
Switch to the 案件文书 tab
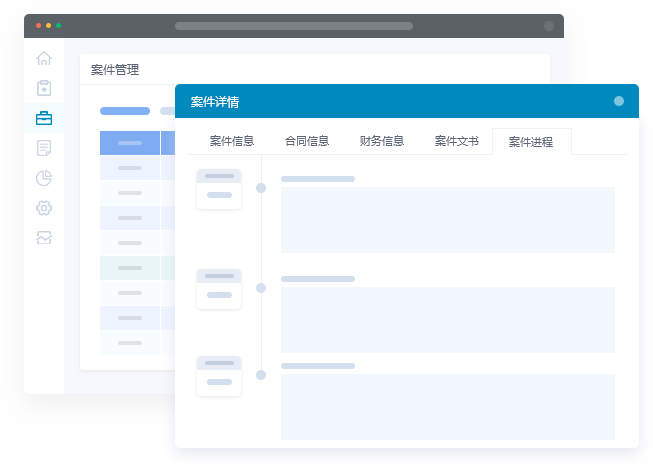coord(456,141)
